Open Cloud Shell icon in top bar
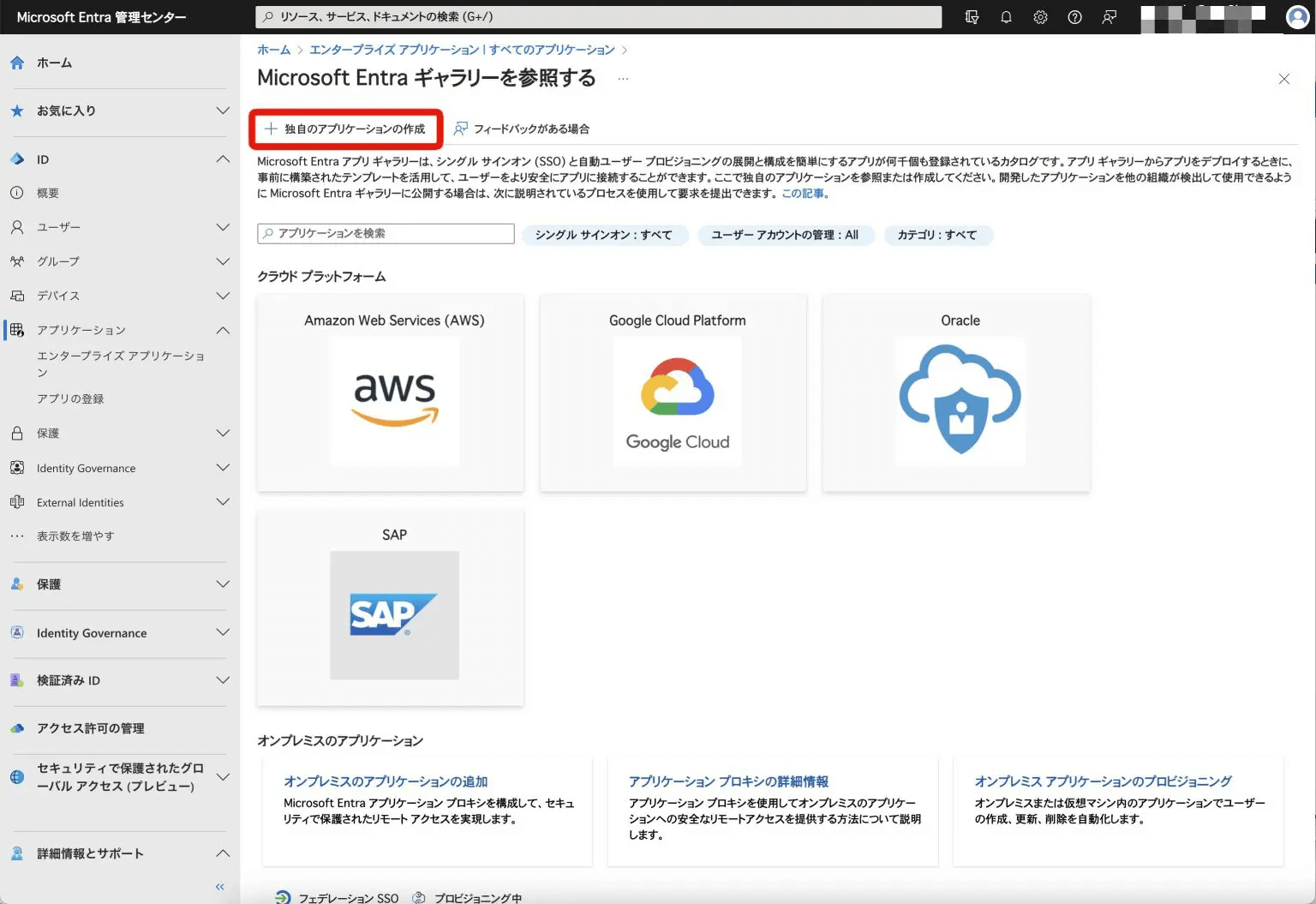Viewport: 1316px width, 904px height. (x=972, y=17)
